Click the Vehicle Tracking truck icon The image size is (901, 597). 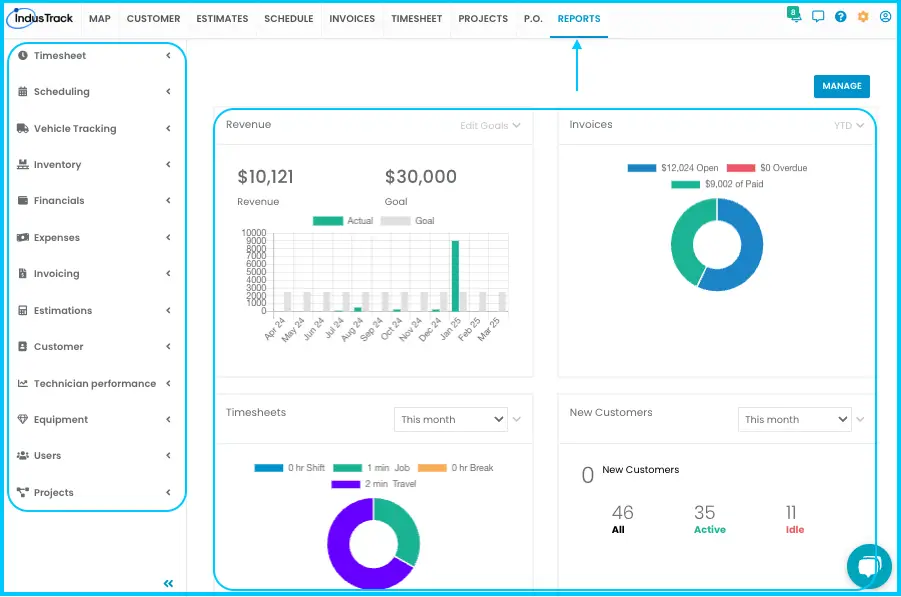pyautogui.click(x=22, y=128)
